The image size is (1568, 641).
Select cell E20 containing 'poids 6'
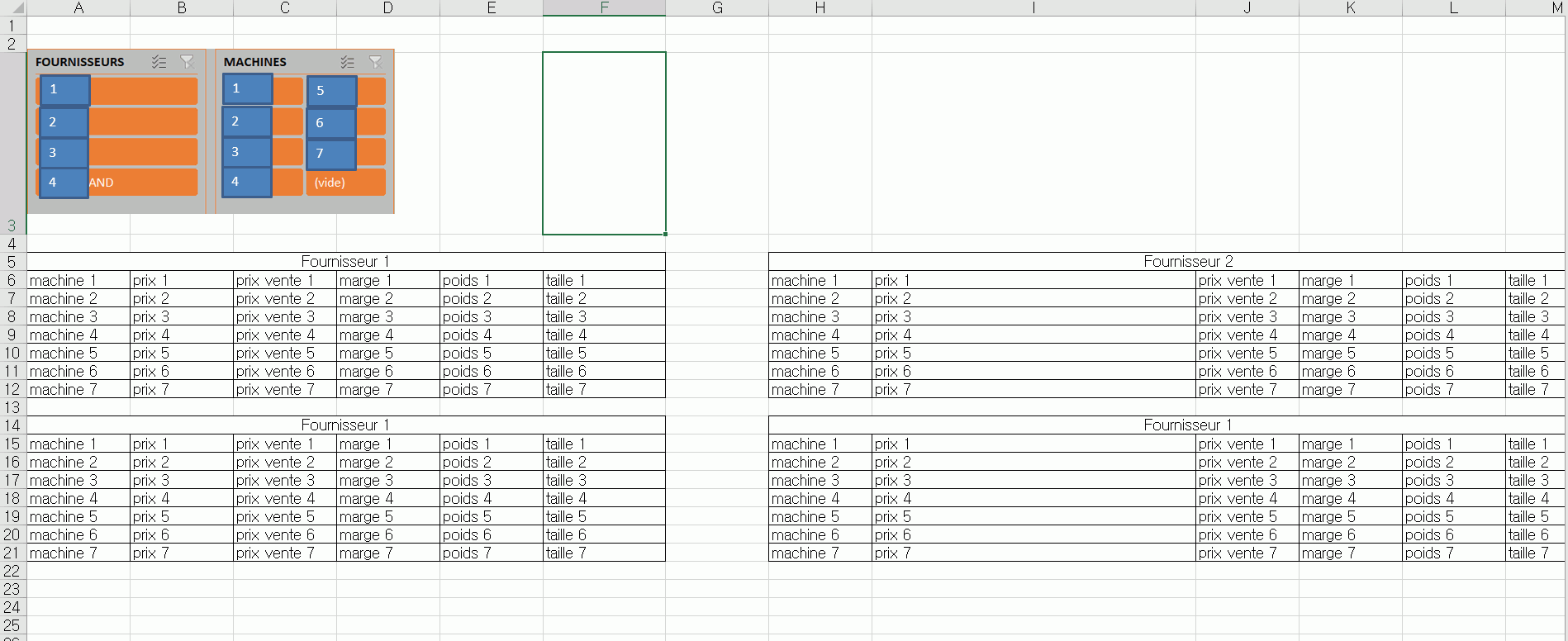pyautogui.click(x=492, y=534)
